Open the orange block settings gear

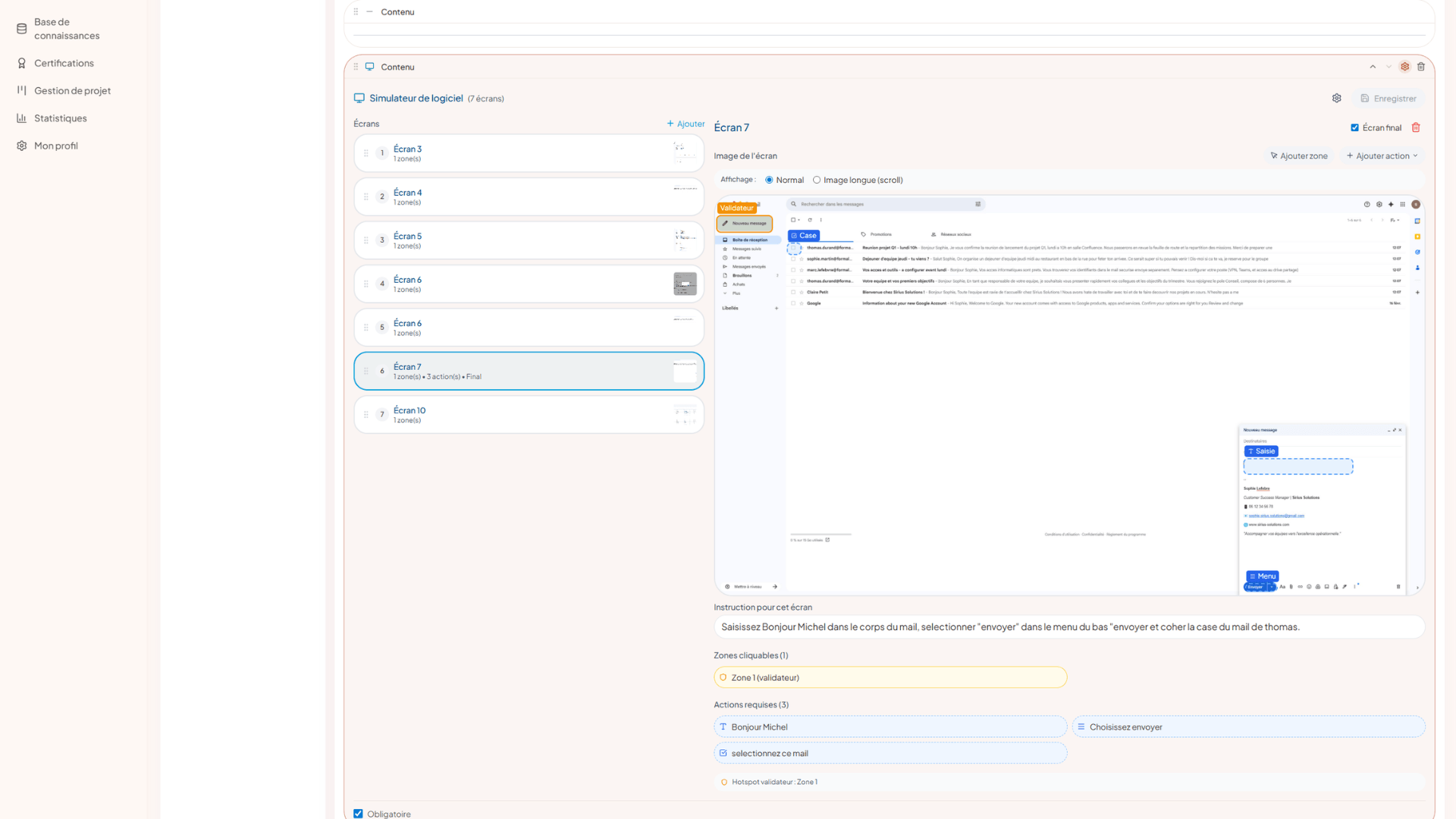[1405, 67]
